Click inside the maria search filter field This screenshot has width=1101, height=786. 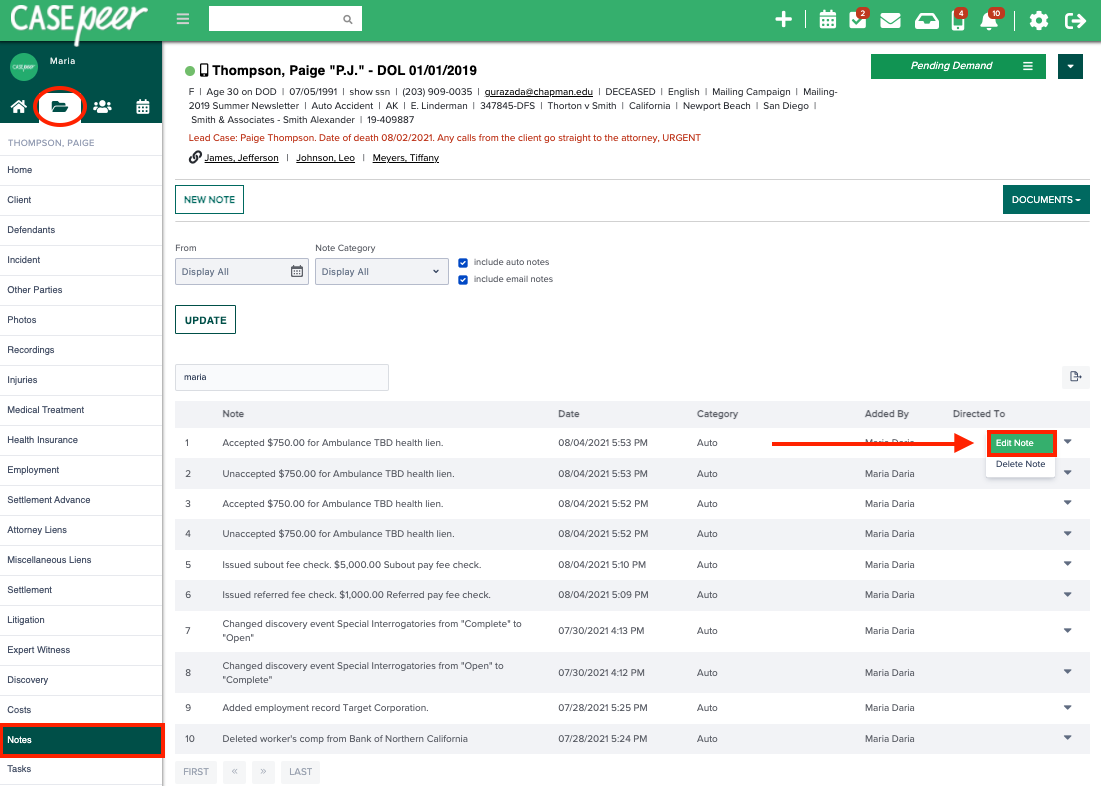pyautogui.click(x=281, y=377)
